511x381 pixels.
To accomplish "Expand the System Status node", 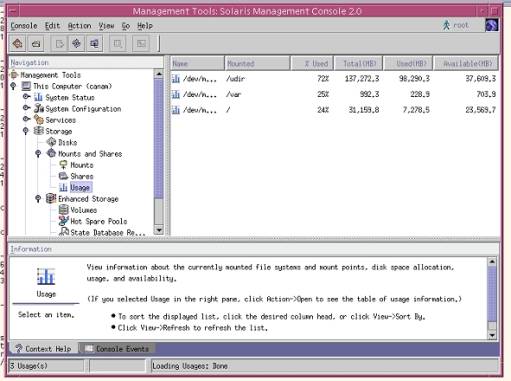I will [27, 97].
